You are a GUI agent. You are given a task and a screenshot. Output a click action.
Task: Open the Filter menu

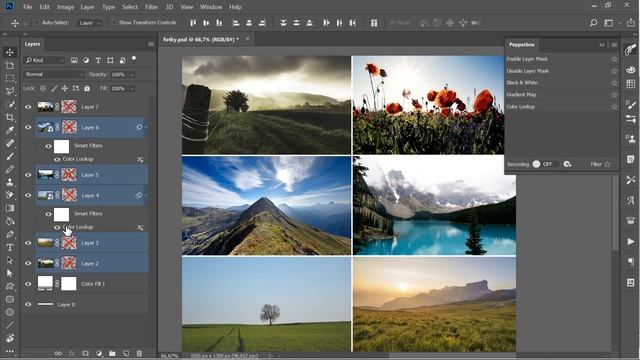pos(151,7)
